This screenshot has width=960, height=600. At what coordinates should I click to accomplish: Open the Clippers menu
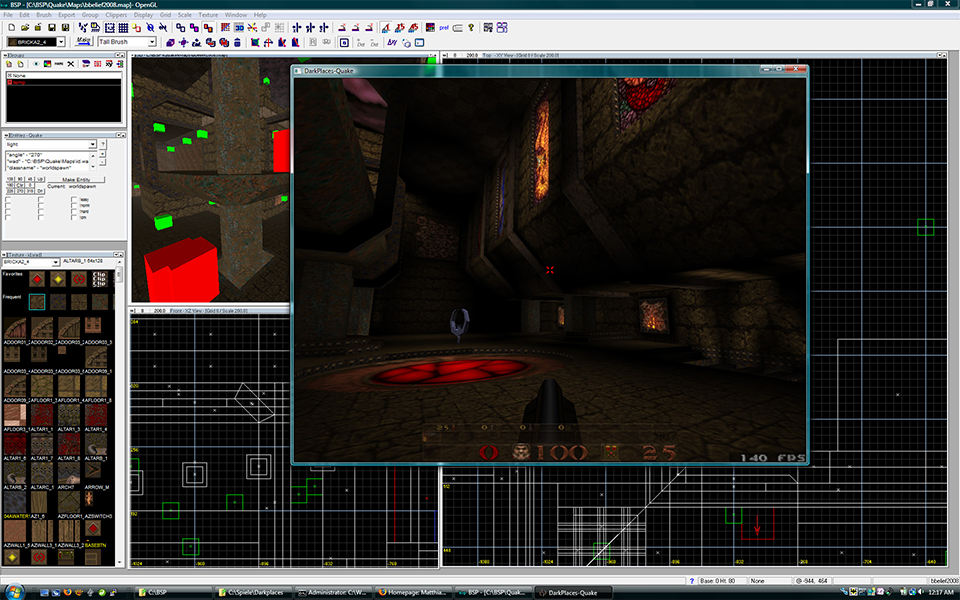coord(118,16)
